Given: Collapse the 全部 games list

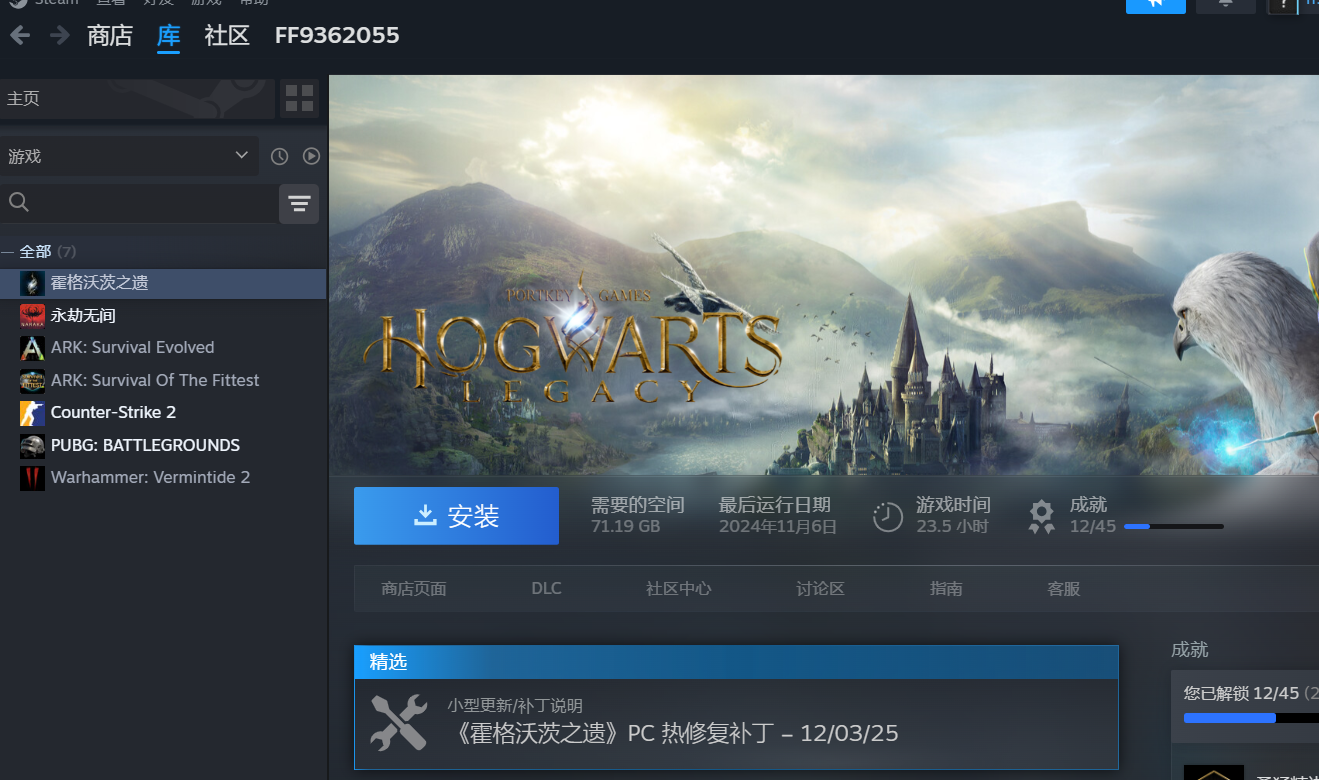Looking at the screenshot, I should point(8,252).
